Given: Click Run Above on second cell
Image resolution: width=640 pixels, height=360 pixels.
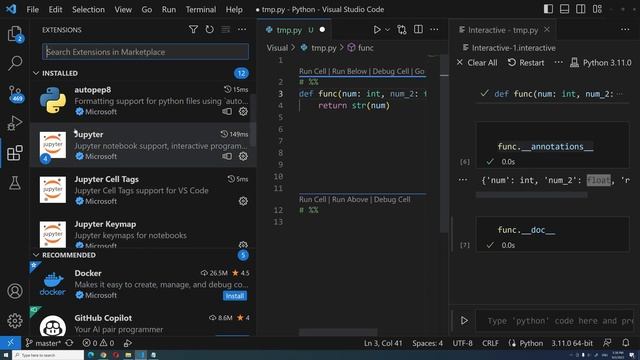Looking at the screenshot, I should (351, 199).
